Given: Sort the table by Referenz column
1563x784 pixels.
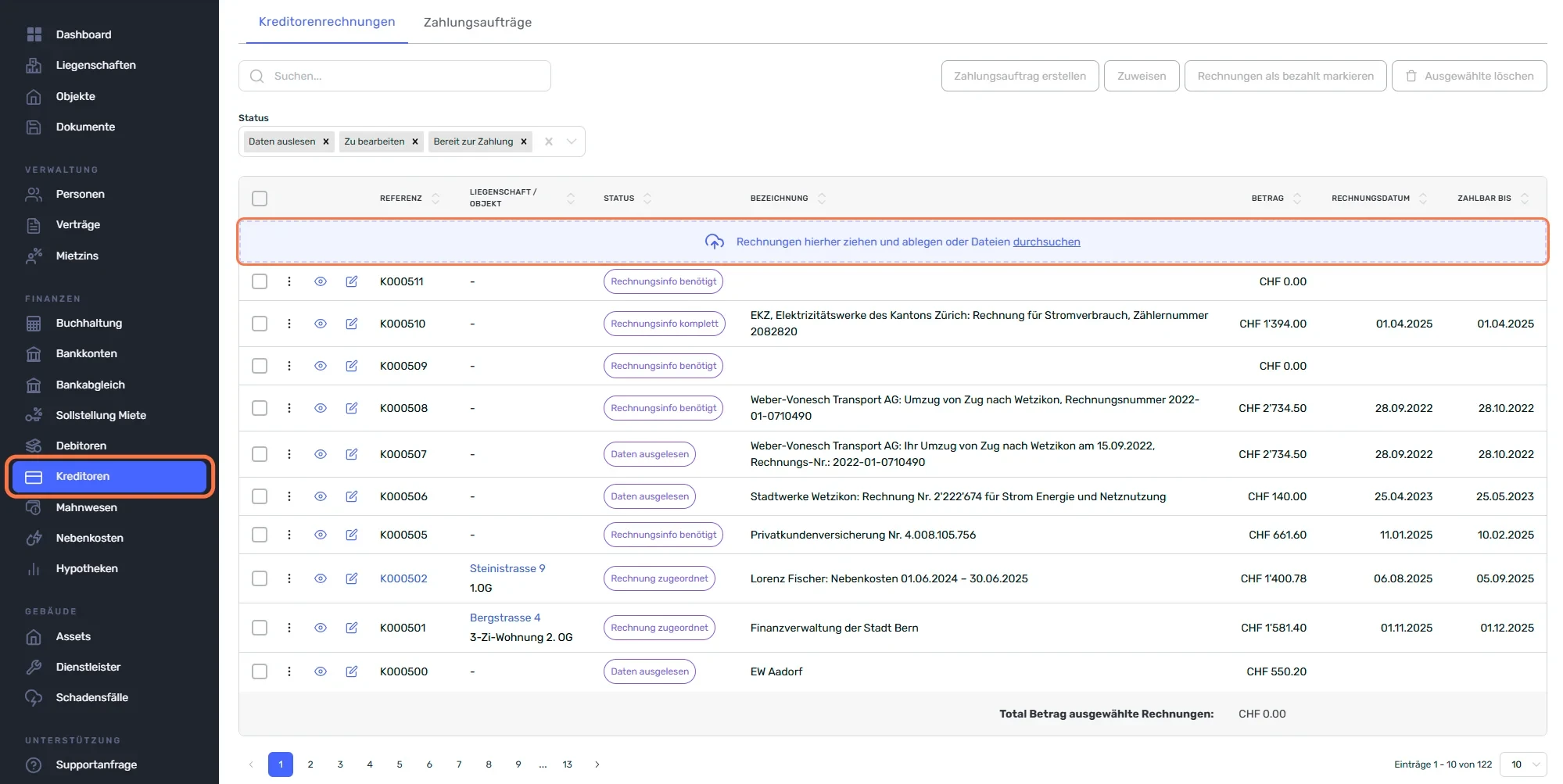Looking at the screenshot, I should [436, 199].
